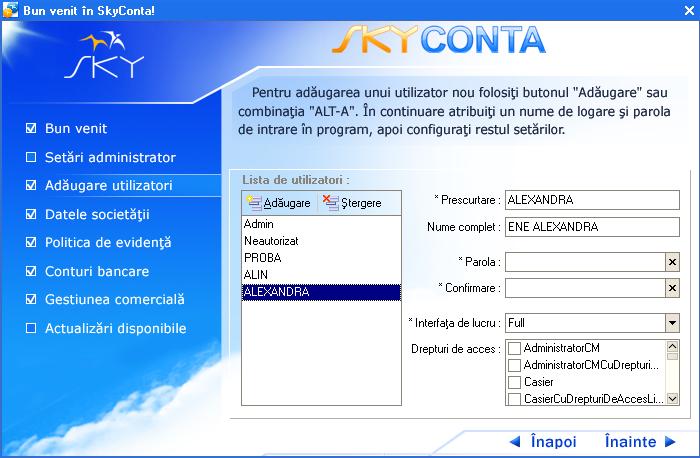Click the Prescurtare input field

click(x=592, y=200)
